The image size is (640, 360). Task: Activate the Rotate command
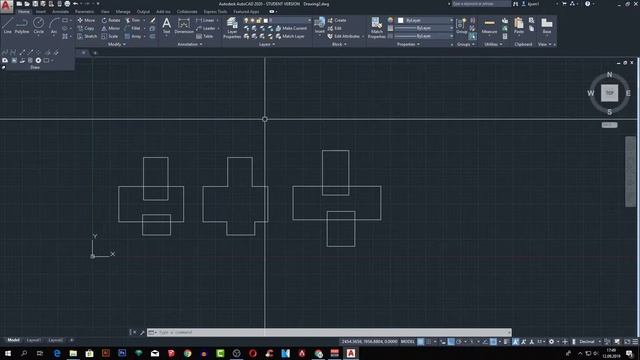[x=111, y=20]
